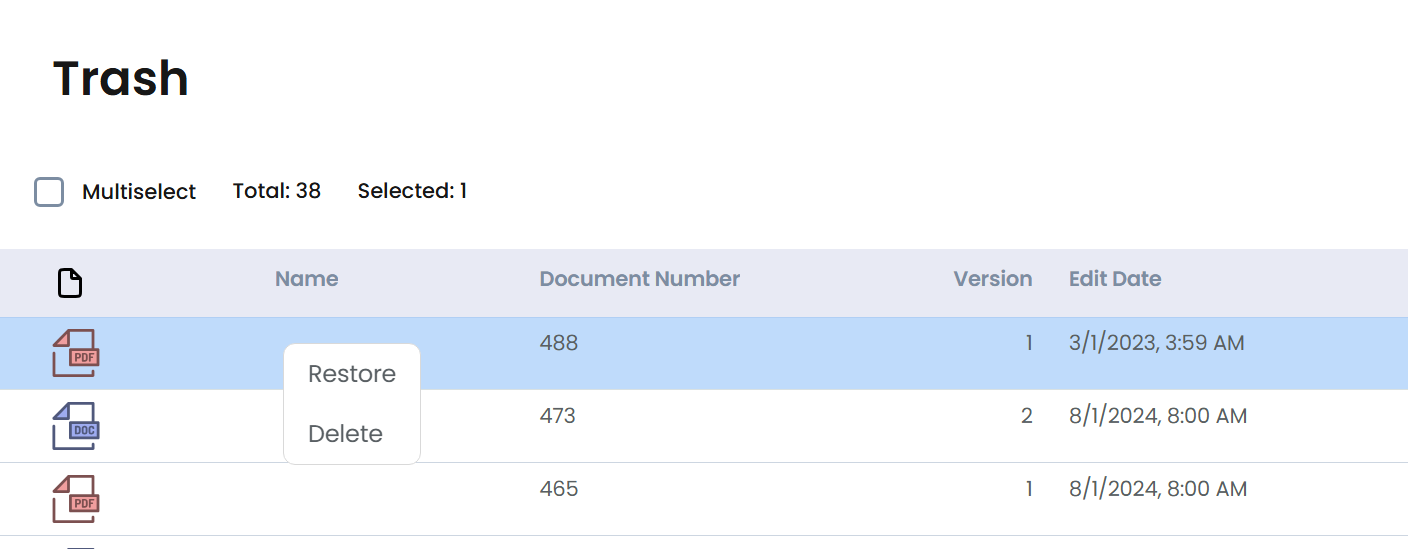Click the Selected: 1 counter

coord(412,191)
